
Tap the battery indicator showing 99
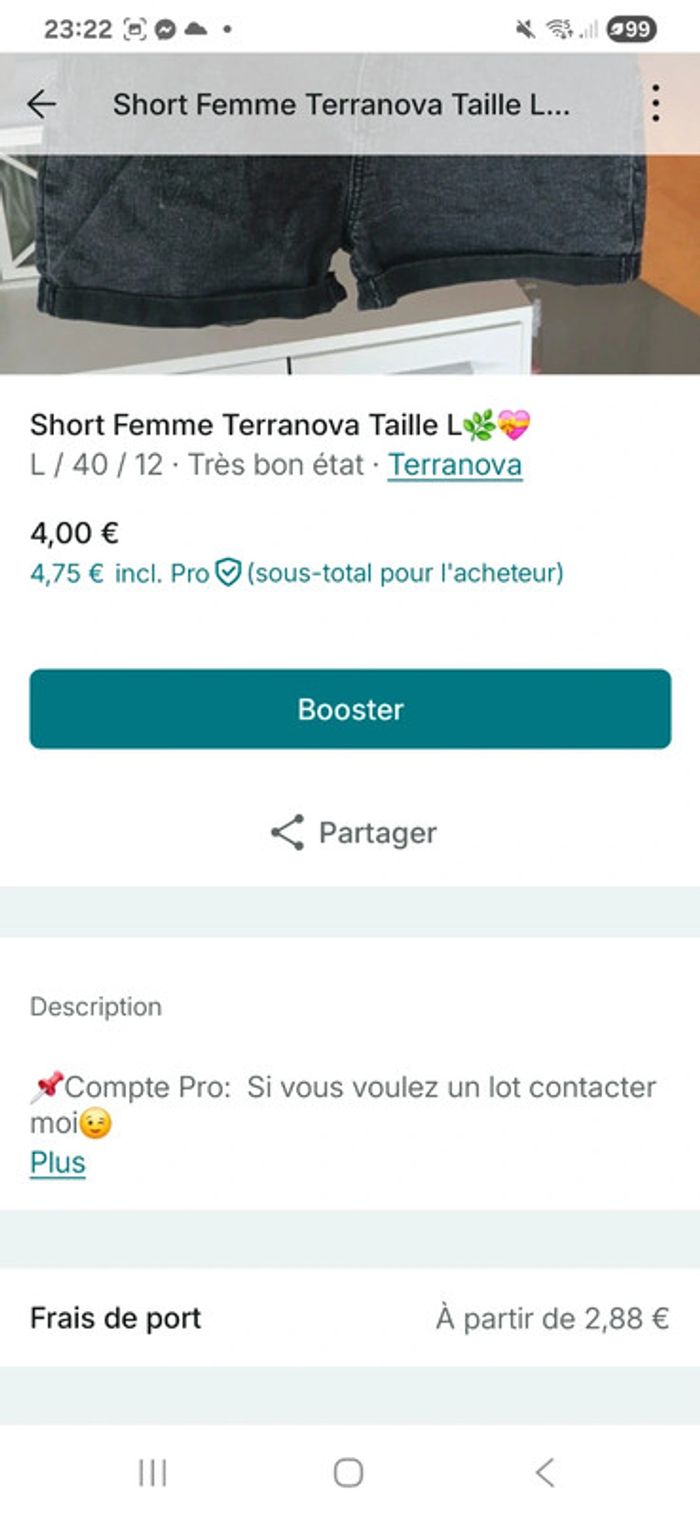pyautogui.click(x=631, y=30)
